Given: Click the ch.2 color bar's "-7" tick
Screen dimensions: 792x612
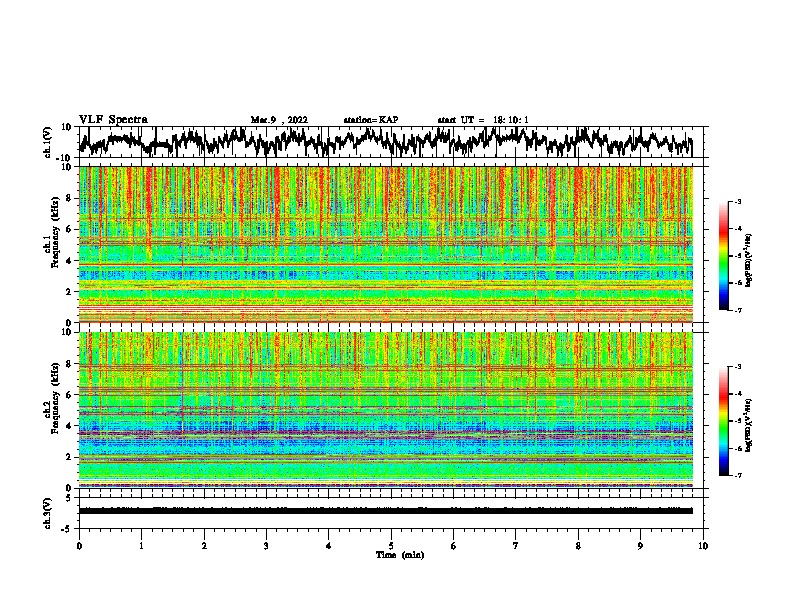Looking at the screenshot, I should pyautogui.click(x=738, y=475).
